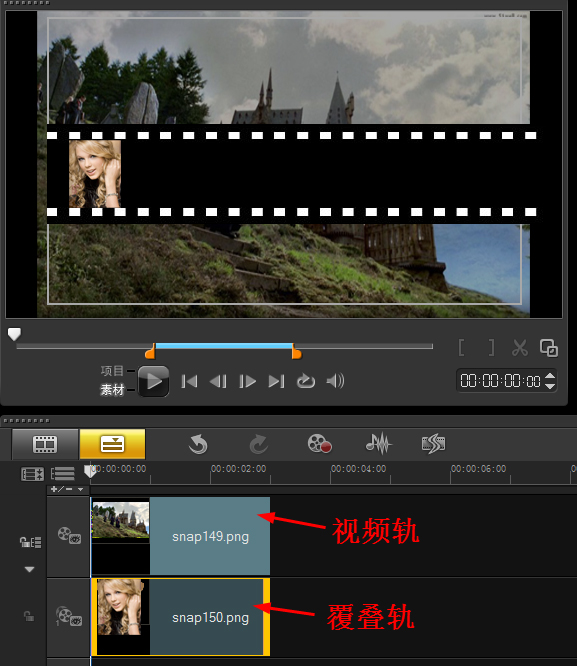This screenshot has height=666, width=578.
Task: Open the Auto Music filmstrip icon
Action: (433, 444)
